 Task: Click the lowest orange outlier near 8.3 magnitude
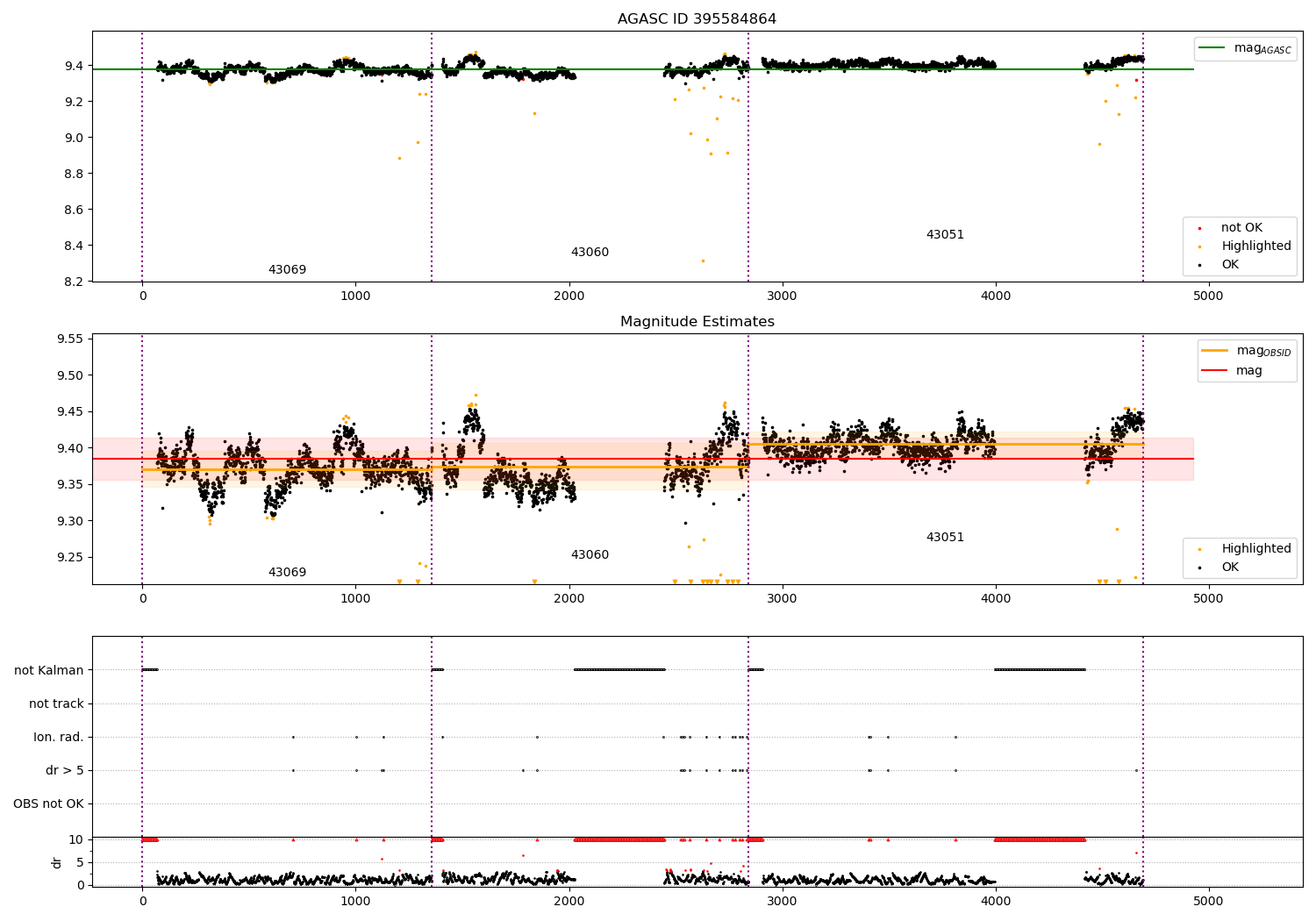pyautogui.click(x=703, y=261)
